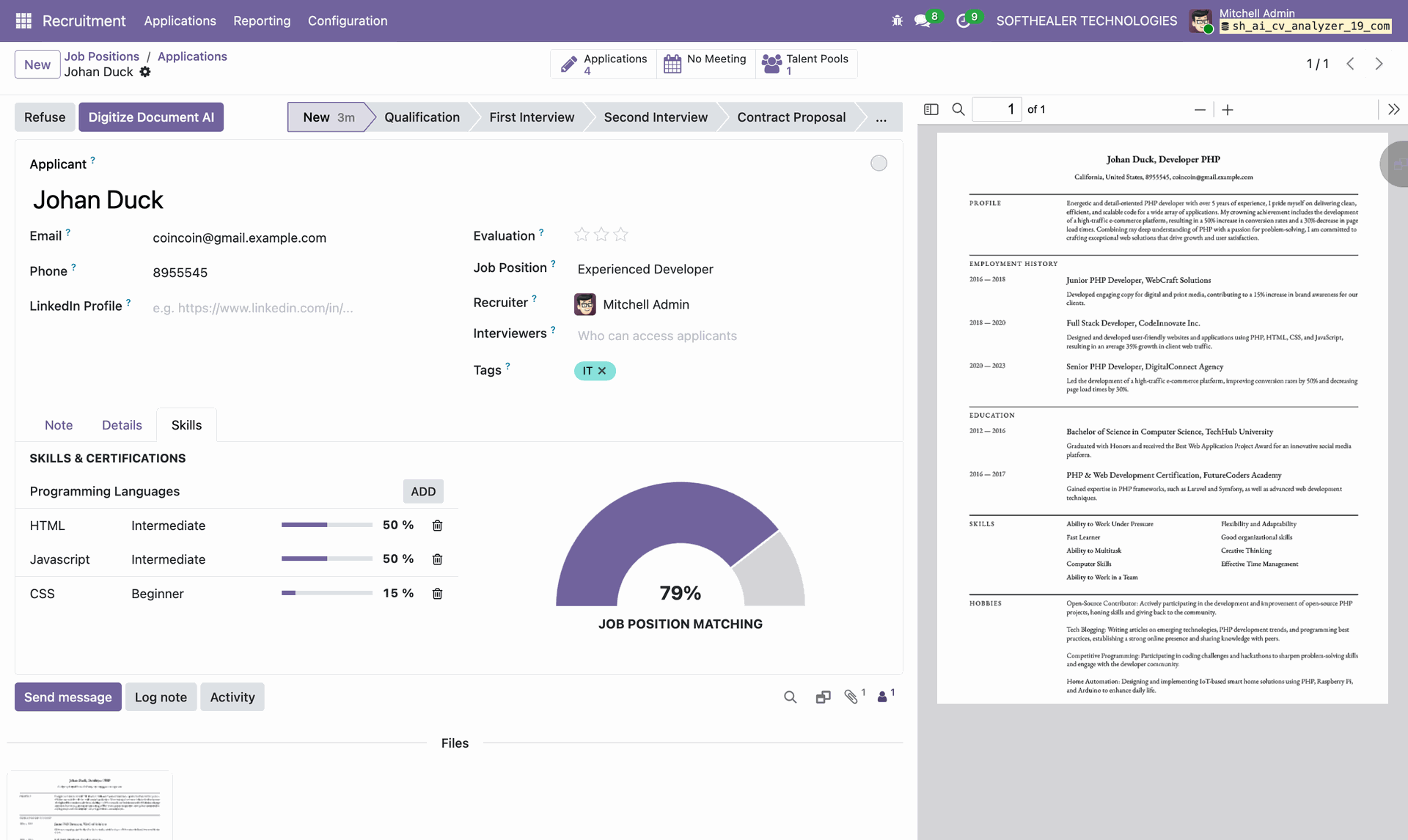Set evaluation to three stars
The width and height of the screenshot is (1408, 840).
[621, 235]
